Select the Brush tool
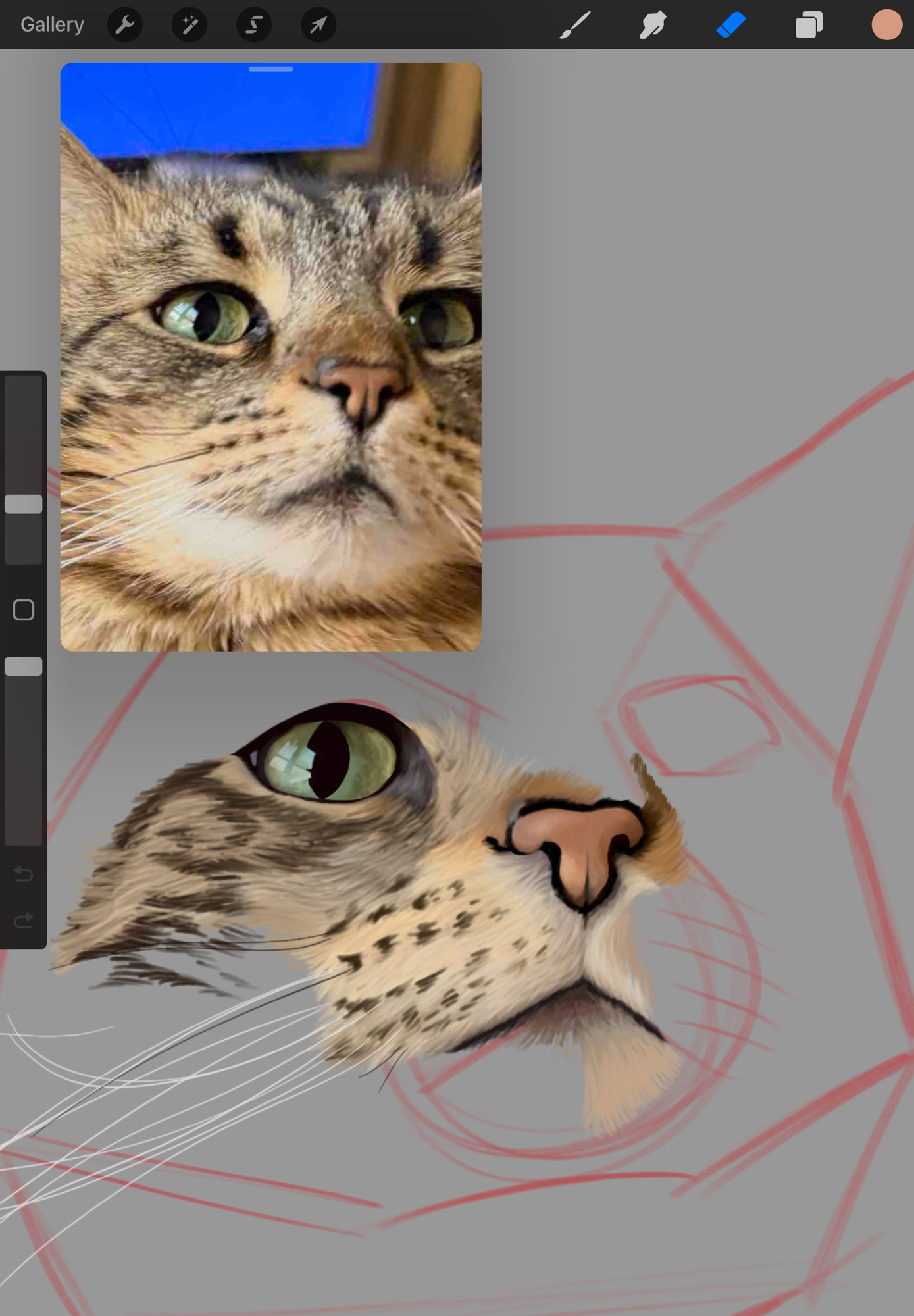Screen dimensions: 914x1316 coord(575,25)
